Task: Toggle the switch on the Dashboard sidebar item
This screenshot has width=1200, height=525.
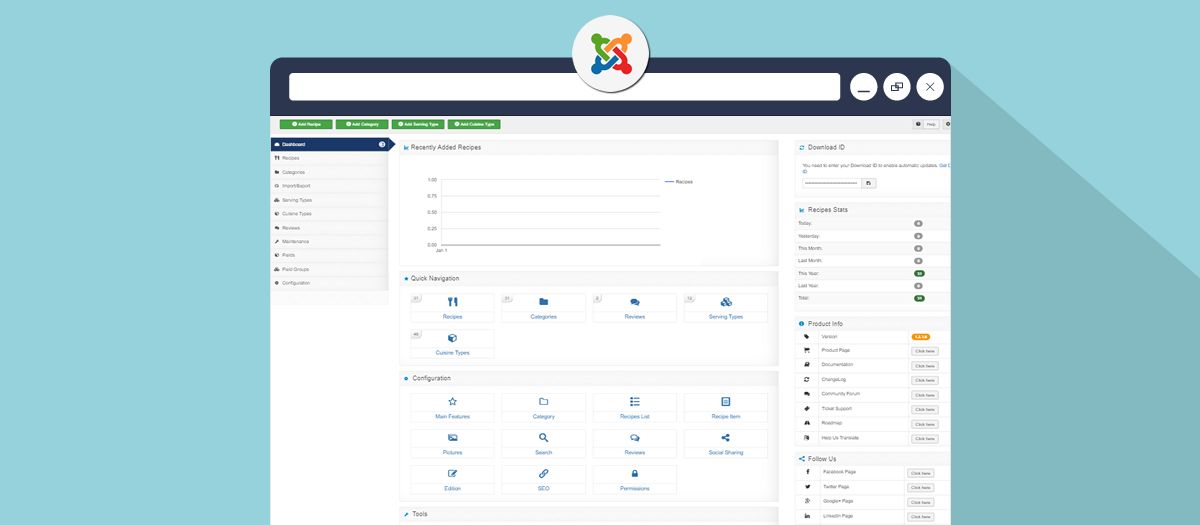Action: pos(382,144)
